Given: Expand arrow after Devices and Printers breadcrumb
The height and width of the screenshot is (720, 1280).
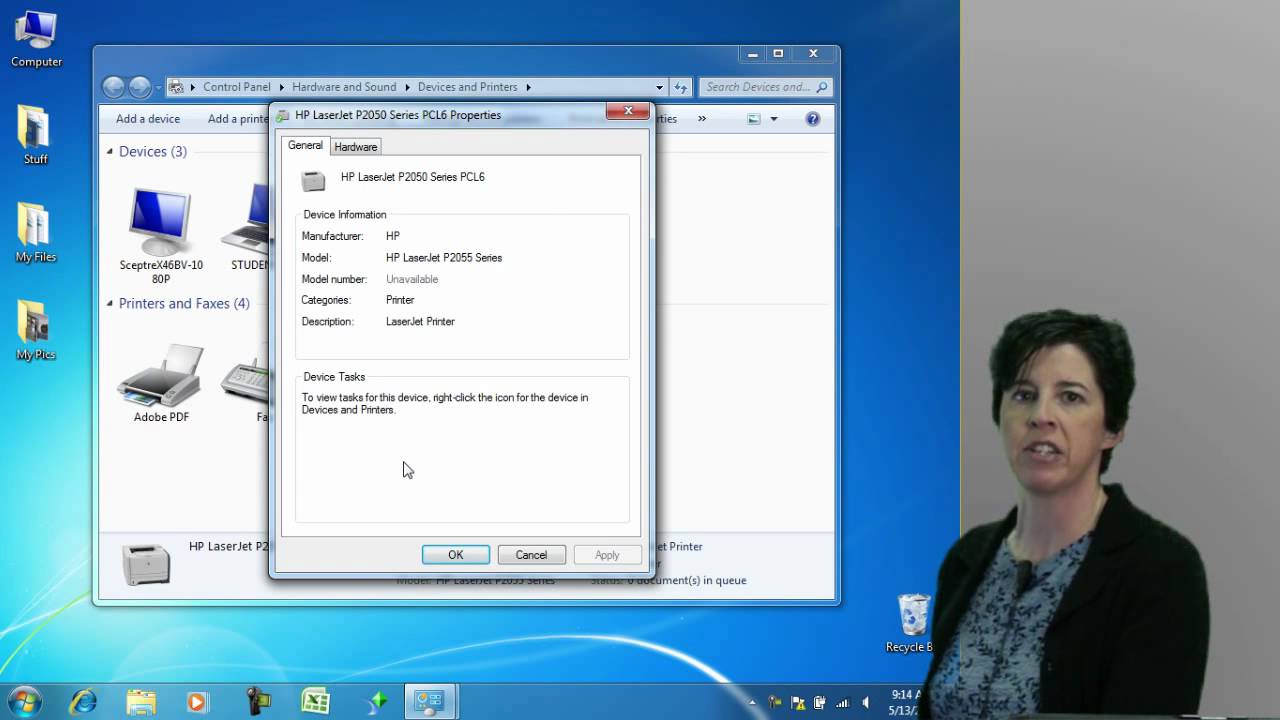Looking at the screenshot, I should tap(528, 87).
